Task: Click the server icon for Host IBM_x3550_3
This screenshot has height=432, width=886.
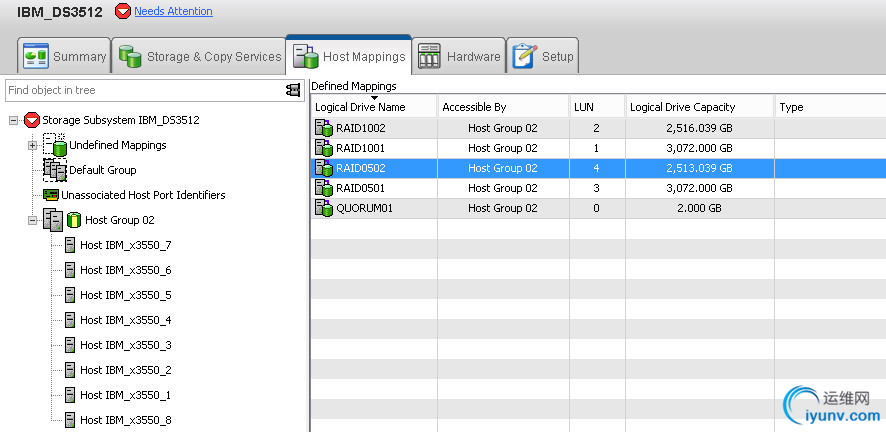Action: [70, 345]
